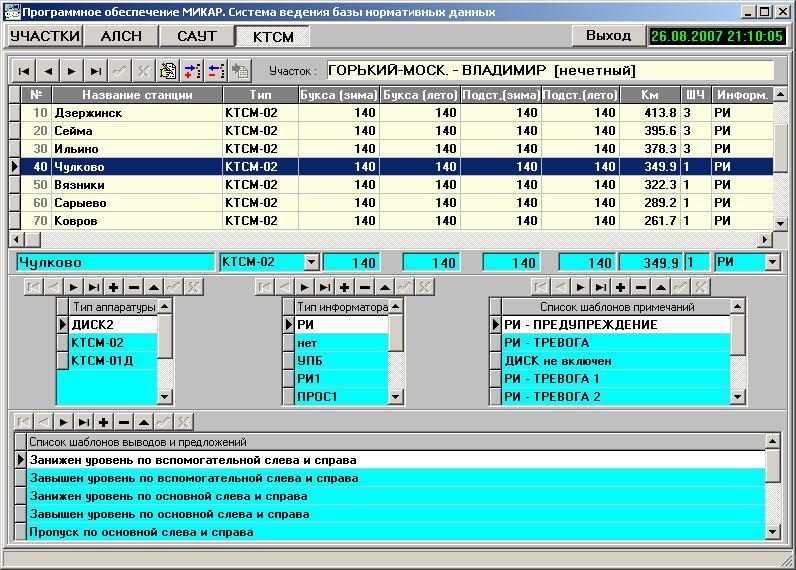Open the КТСМ-02 type dropdown
The image size is (796, 570).
(311, 262)
